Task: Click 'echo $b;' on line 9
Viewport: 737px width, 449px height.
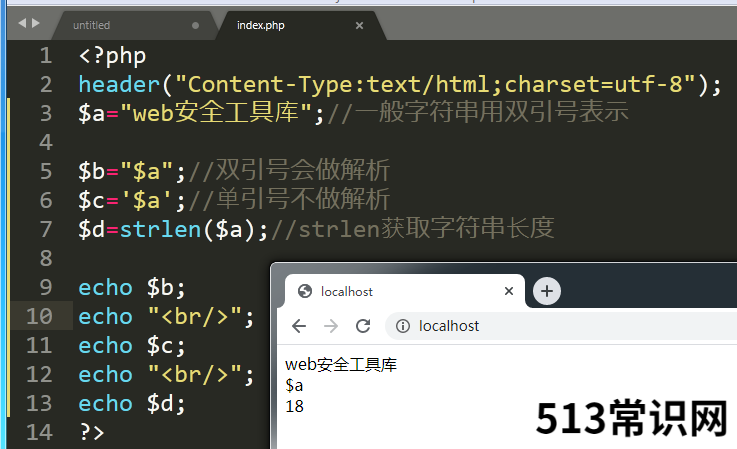Action: click(132, 287)
